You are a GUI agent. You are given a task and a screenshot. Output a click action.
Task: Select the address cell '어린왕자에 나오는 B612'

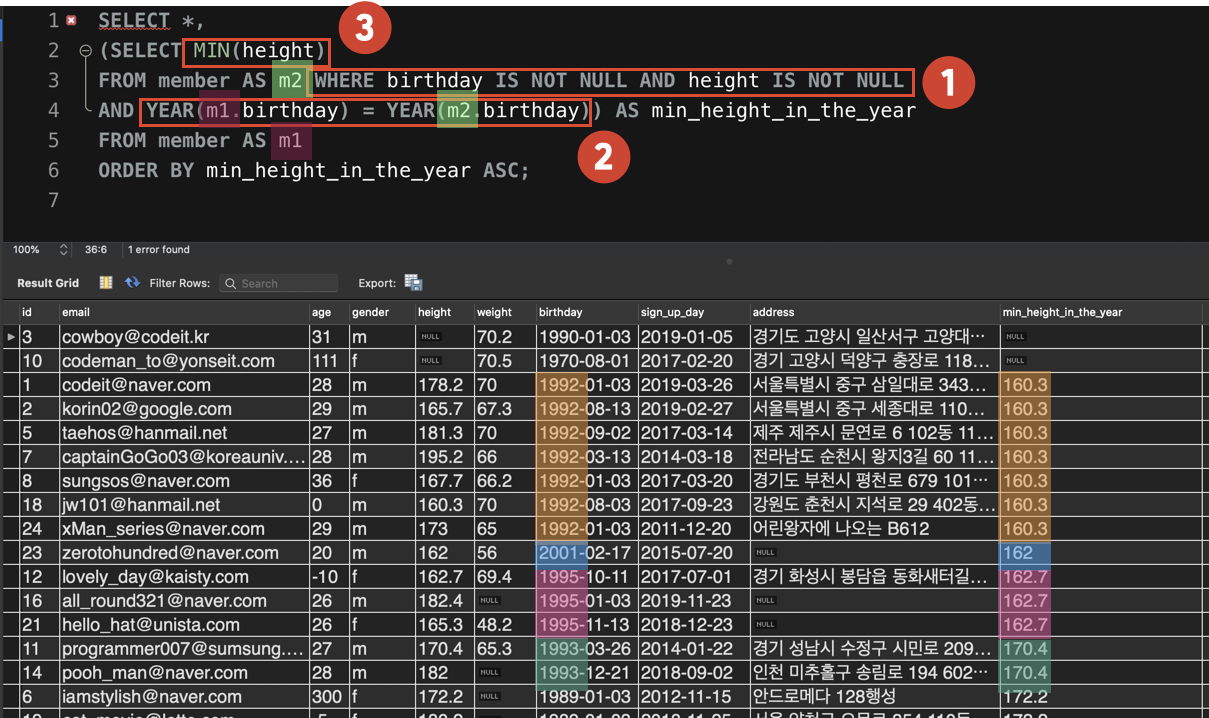tap(874, 529)
